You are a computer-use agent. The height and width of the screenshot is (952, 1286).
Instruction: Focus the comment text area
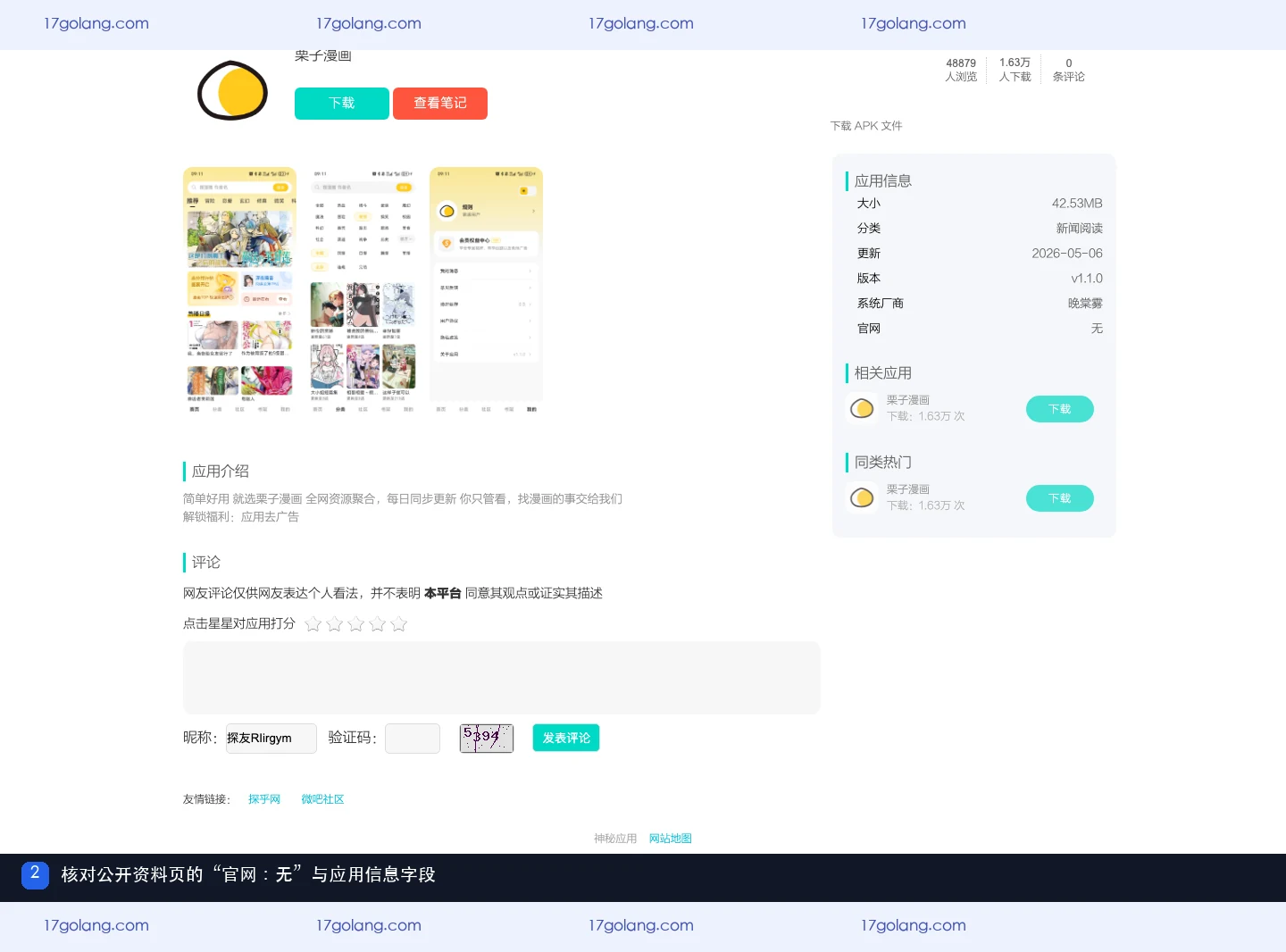(x=502, y=678)
